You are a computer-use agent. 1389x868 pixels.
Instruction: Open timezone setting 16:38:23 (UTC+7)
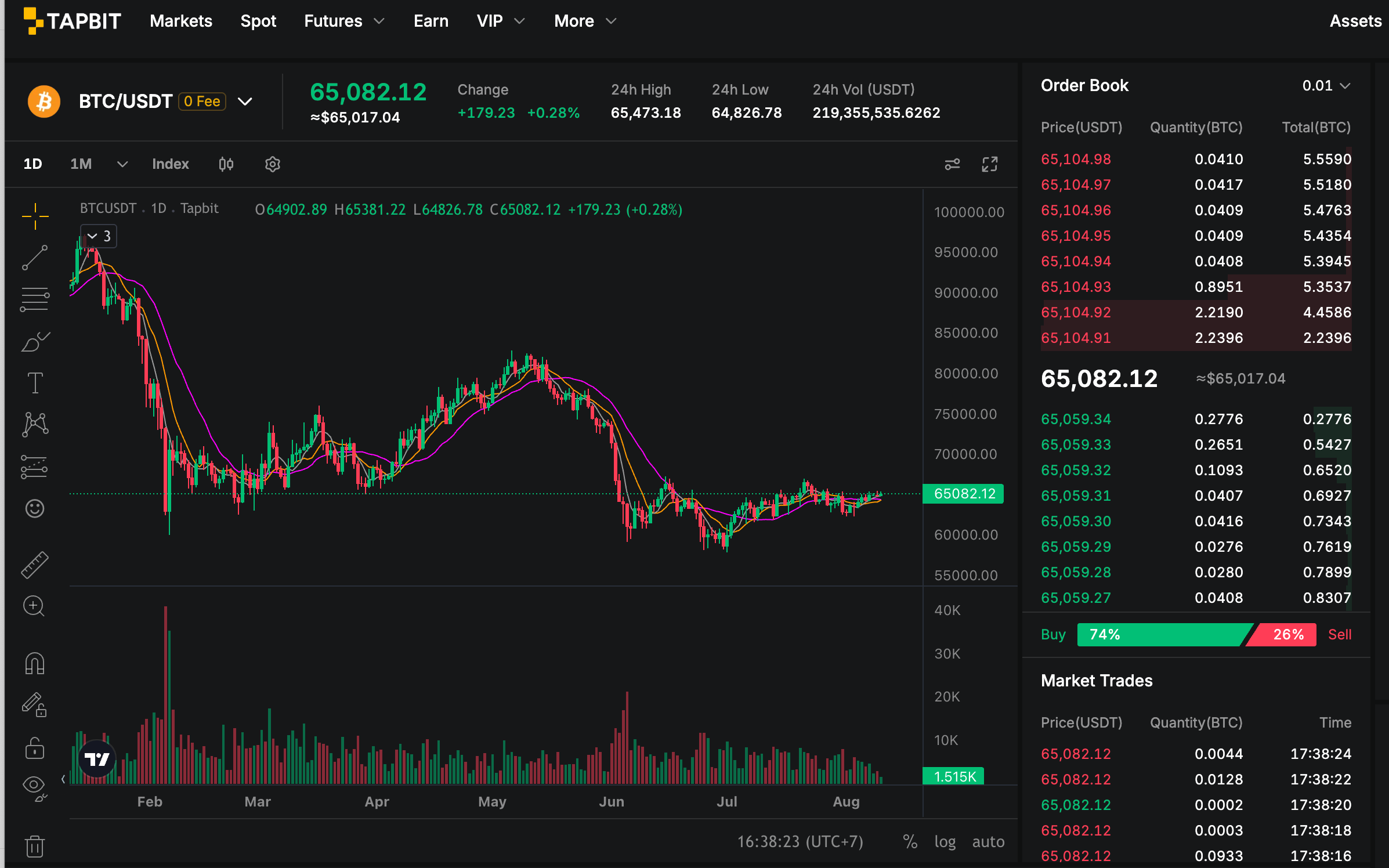point(800,841)
